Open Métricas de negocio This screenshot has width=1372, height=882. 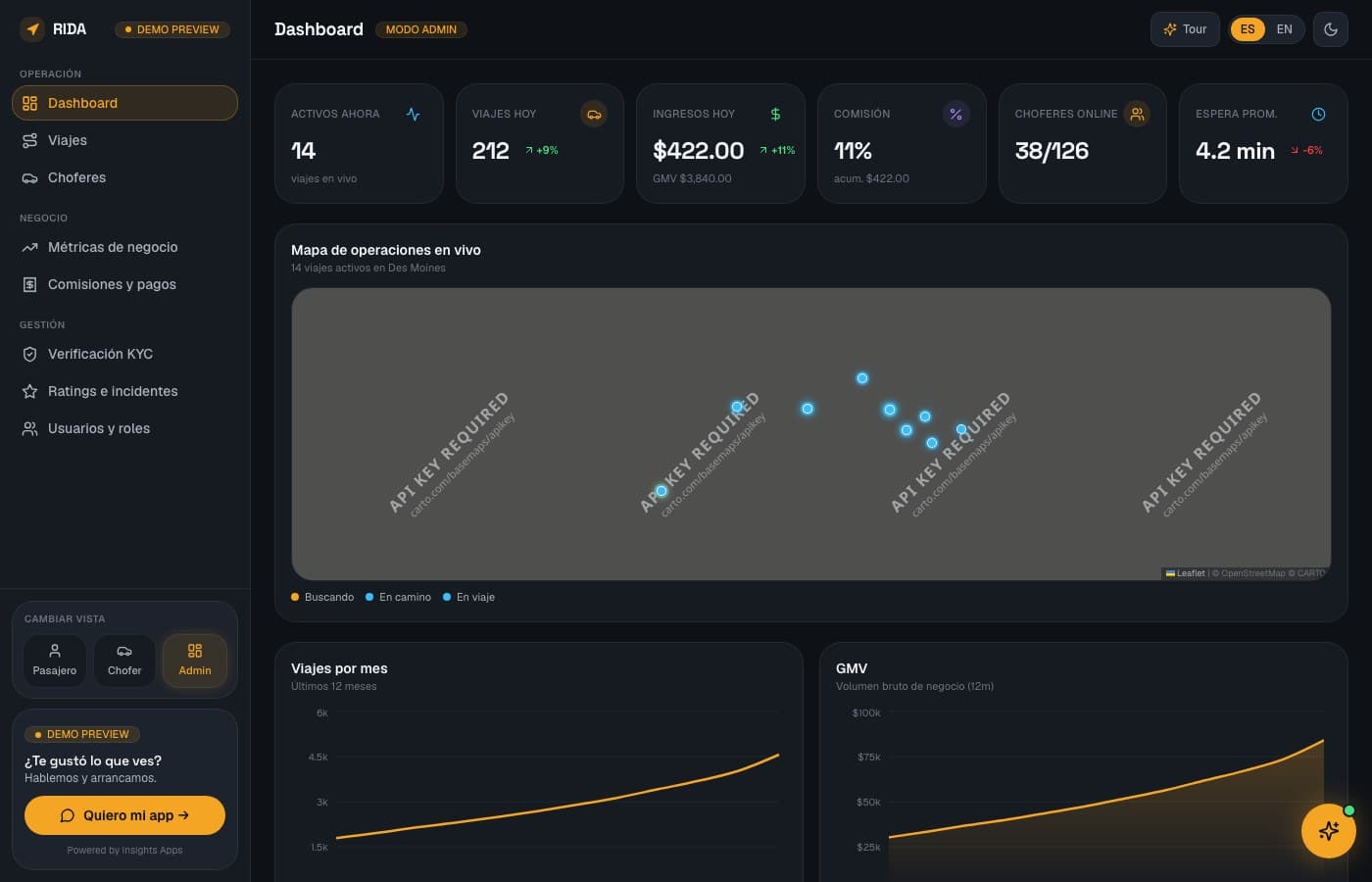click(124, 247)
